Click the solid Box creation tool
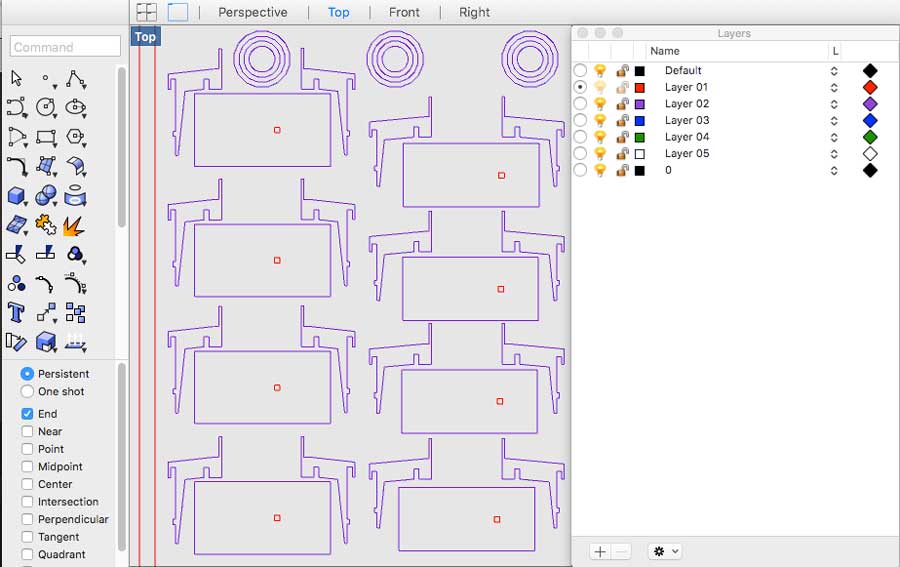900x567 pixels. pos(16,196)
